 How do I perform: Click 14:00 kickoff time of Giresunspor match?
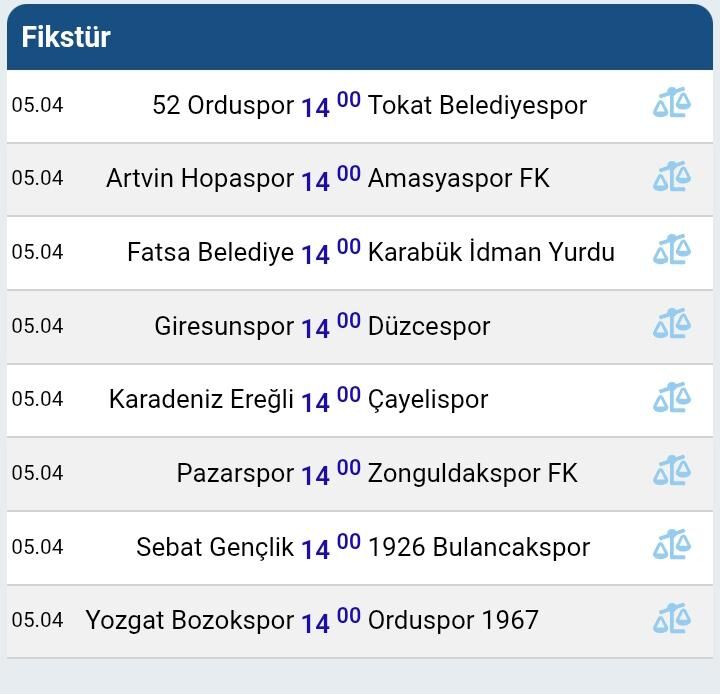[330, 325]
